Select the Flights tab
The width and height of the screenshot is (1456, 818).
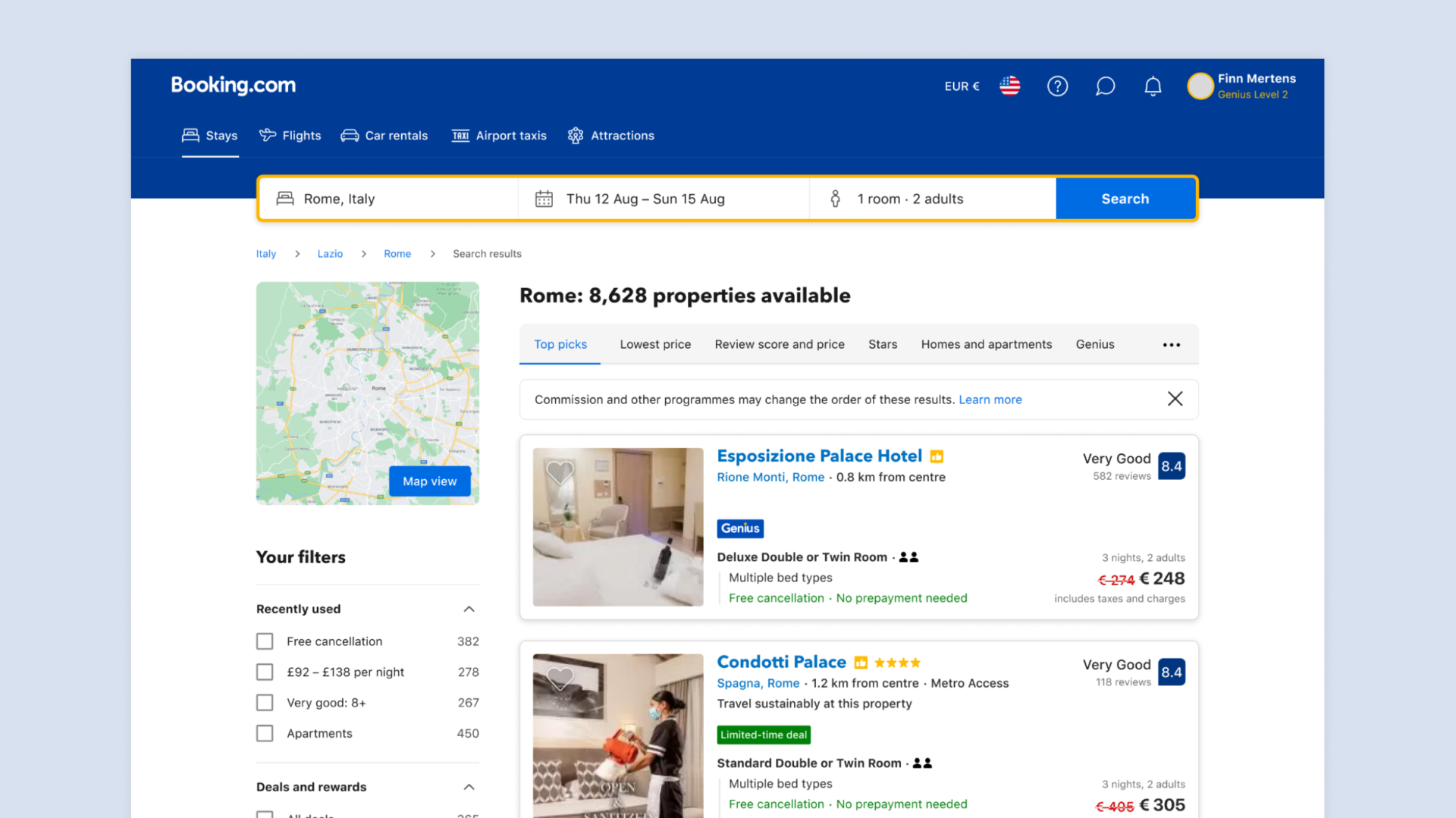click(x=290, y=136)
